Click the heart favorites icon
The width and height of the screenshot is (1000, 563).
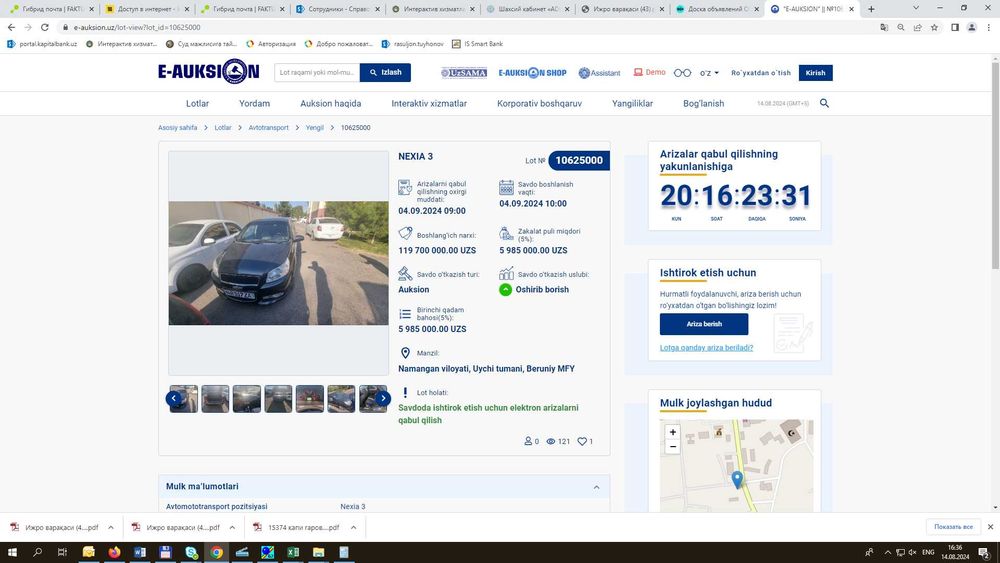tap(582, 441)
